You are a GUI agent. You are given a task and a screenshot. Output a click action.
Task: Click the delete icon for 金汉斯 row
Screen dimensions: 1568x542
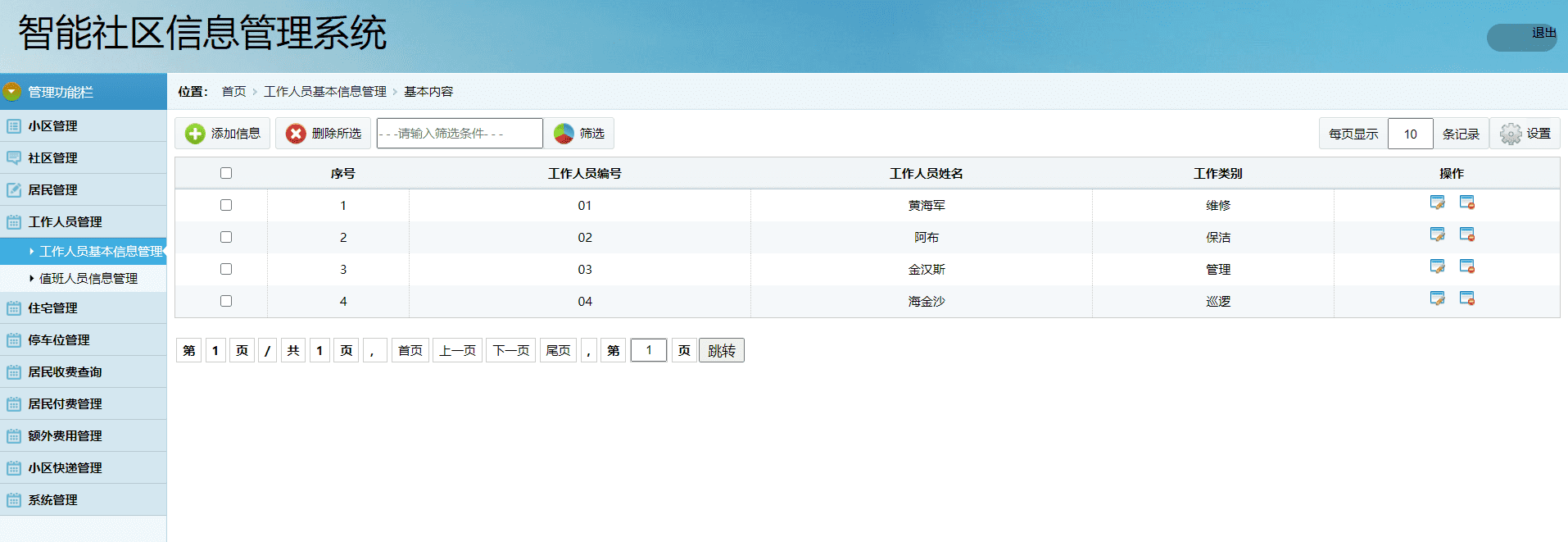[x=1466, y=266]
